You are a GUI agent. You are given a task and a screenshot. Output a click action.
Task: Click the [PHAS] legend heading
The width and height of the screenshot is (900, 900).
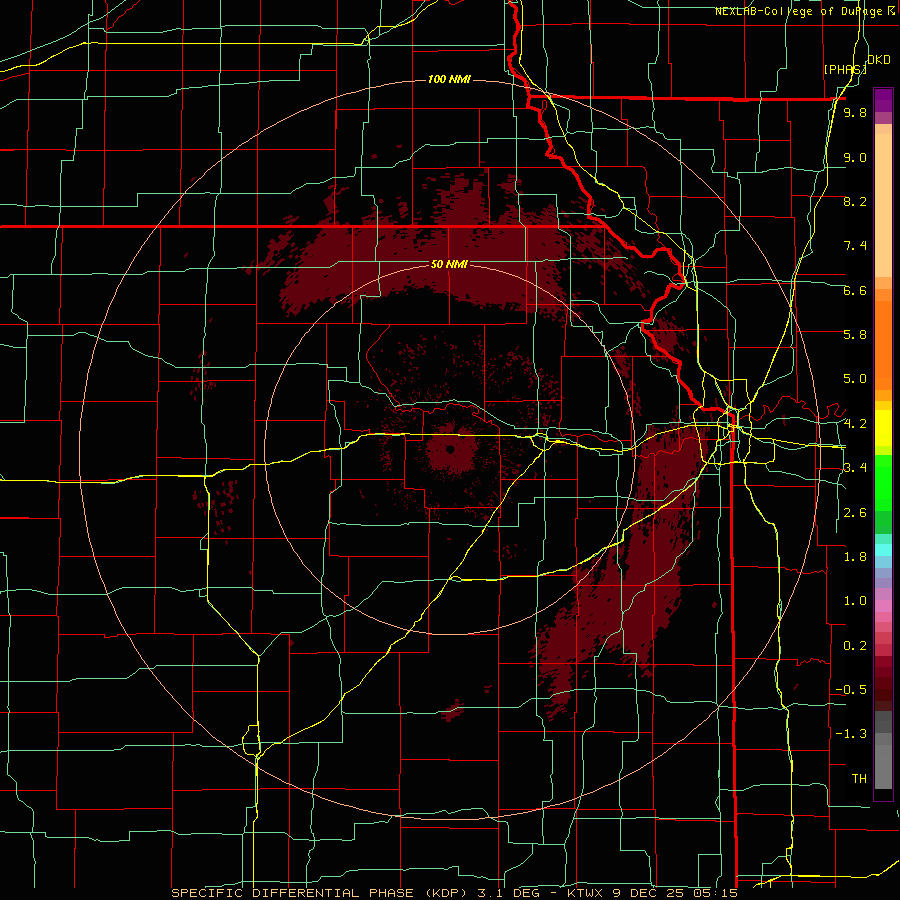pos(845,69)
